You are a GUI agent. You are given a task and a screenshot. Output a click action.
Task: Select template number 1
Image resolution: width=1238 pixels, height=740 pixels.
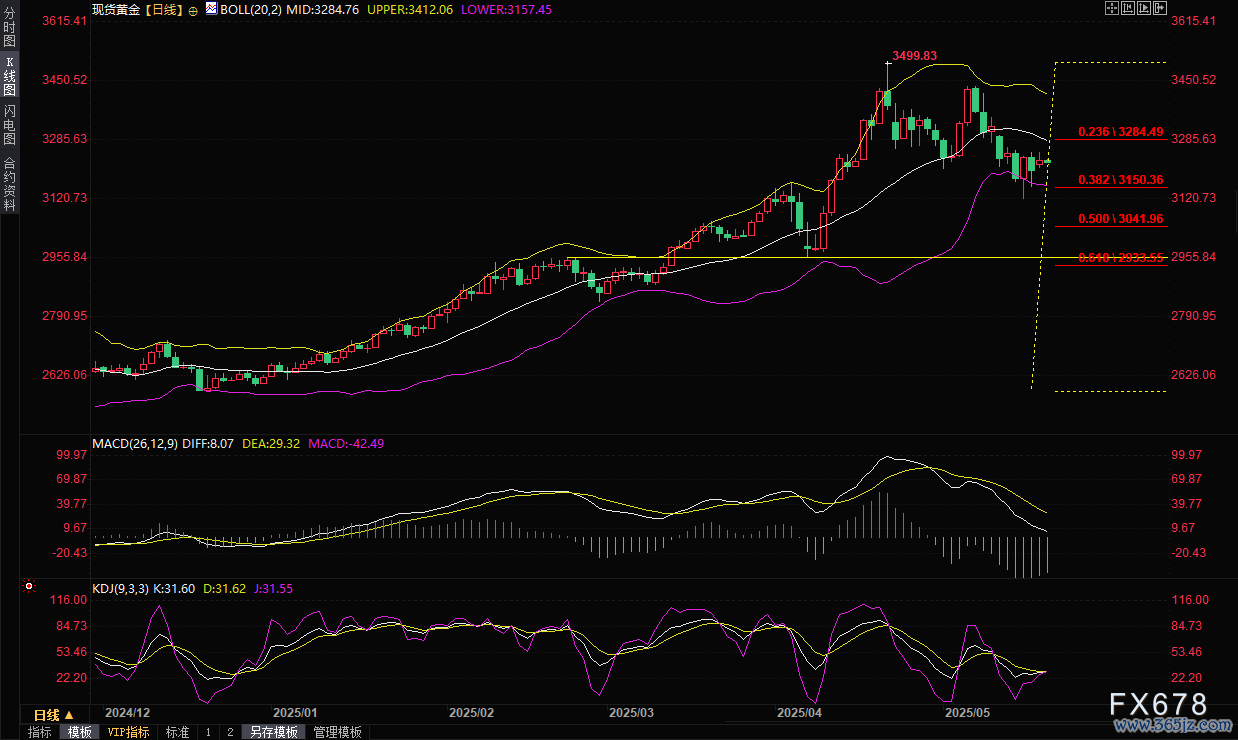tap(208, 732)
